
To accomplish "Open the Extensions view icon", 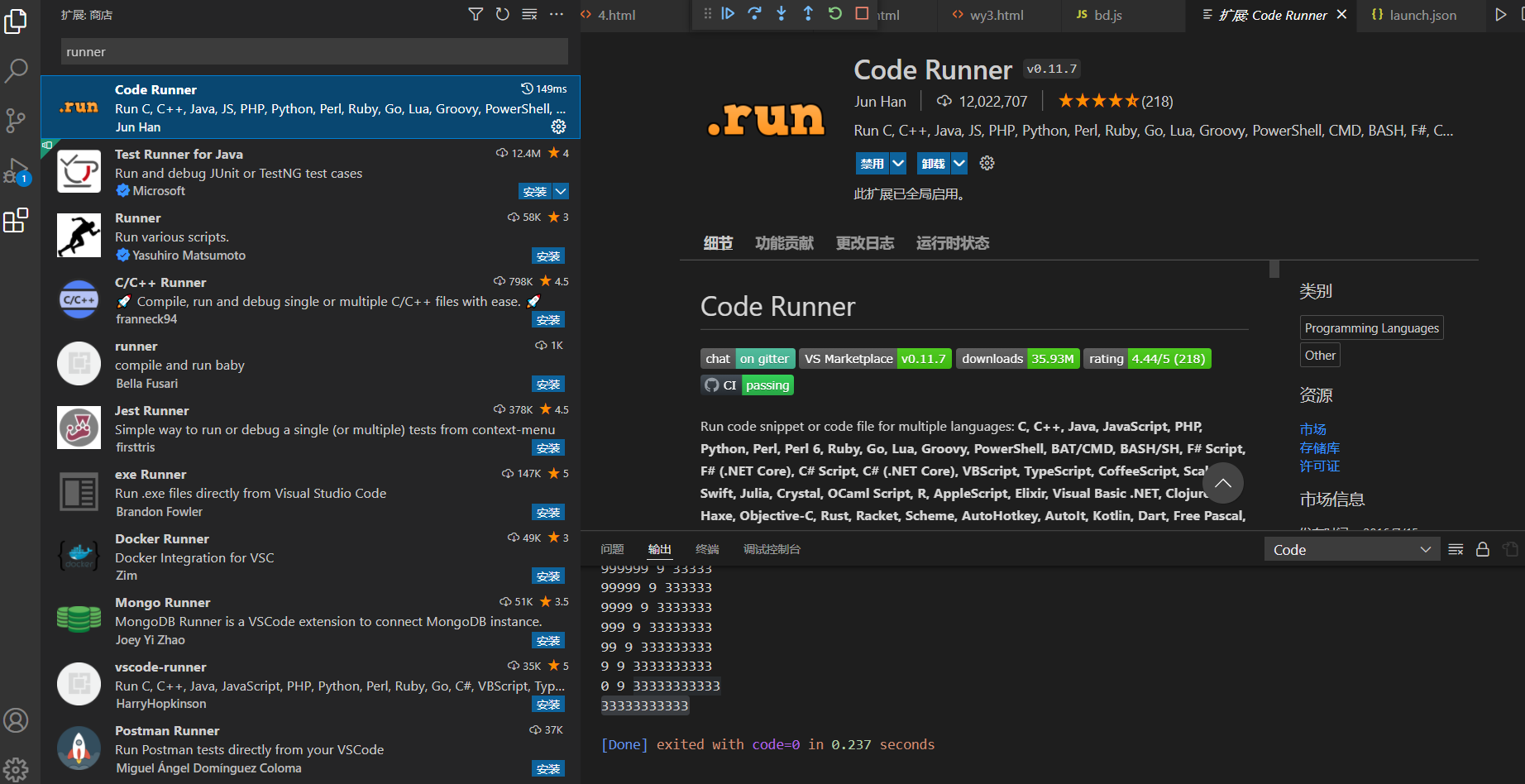I will (x=16, y=221).
